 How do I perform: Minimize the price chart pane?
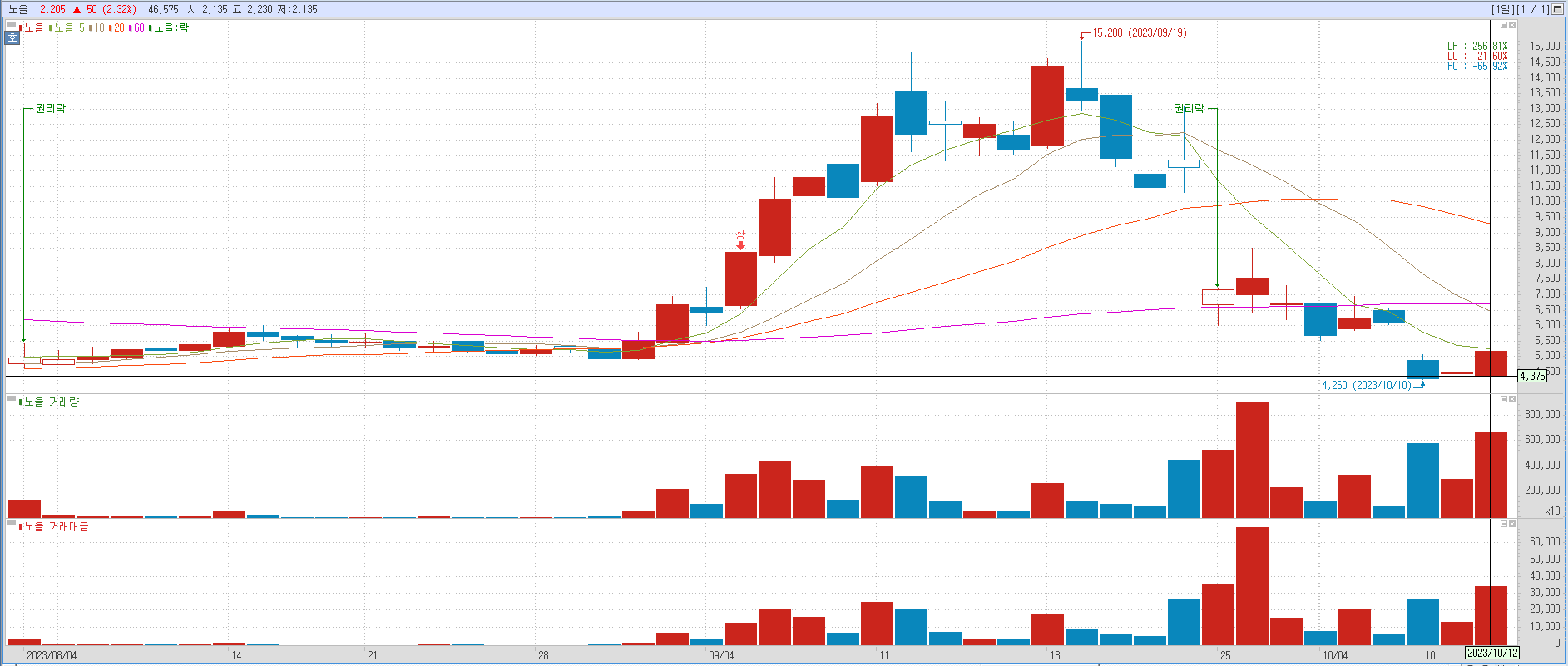point(1503,25)
